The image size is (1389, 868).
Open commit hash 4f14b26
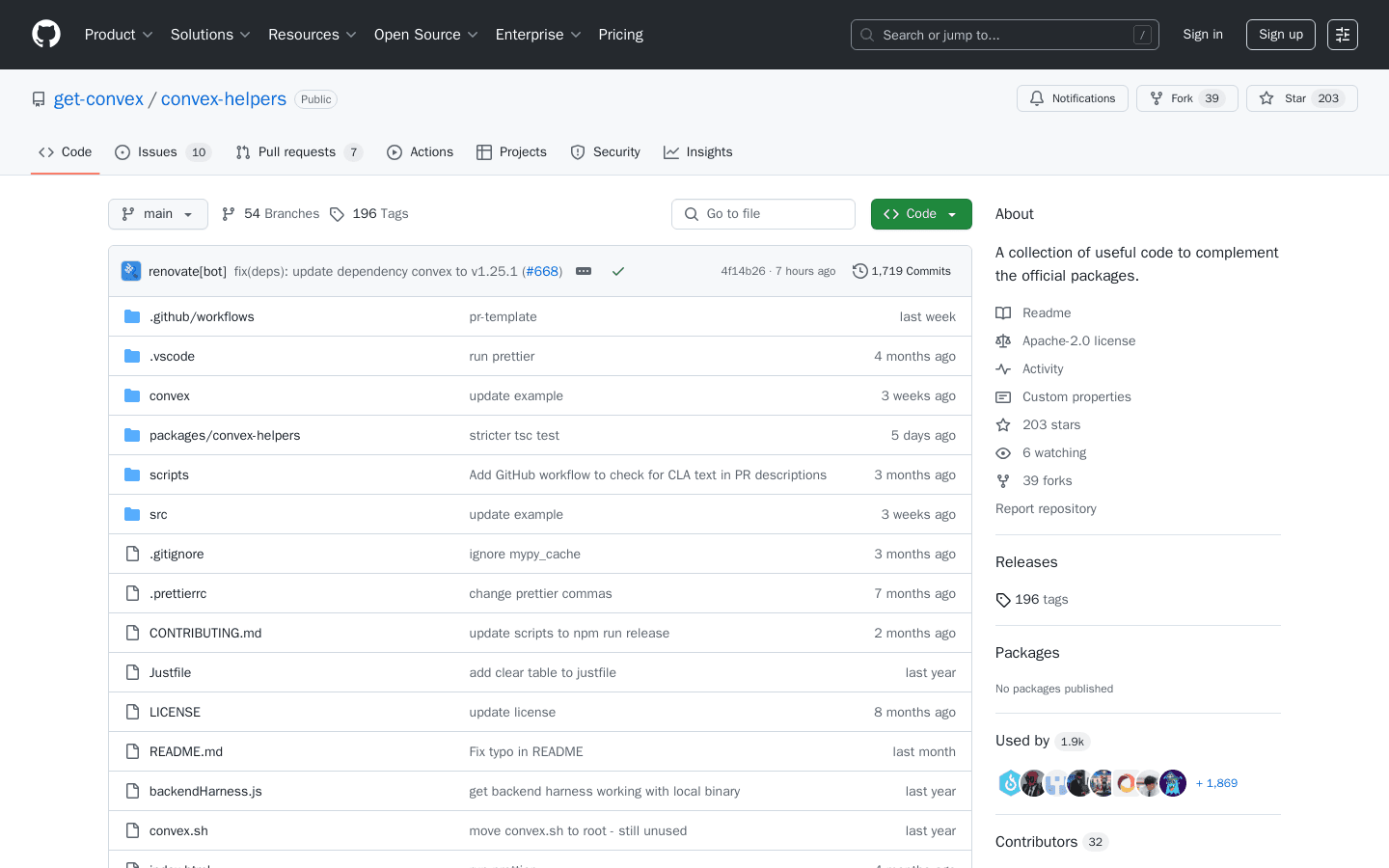click(743, 272)
